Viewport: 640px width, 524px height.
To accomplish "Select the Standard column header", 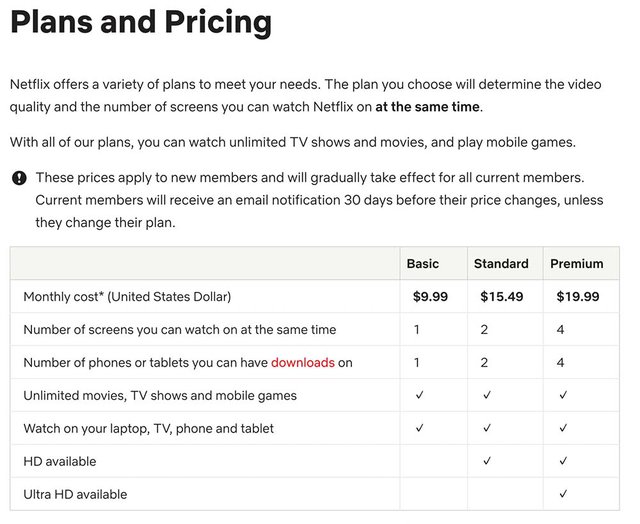I will (x=500, y=264).
